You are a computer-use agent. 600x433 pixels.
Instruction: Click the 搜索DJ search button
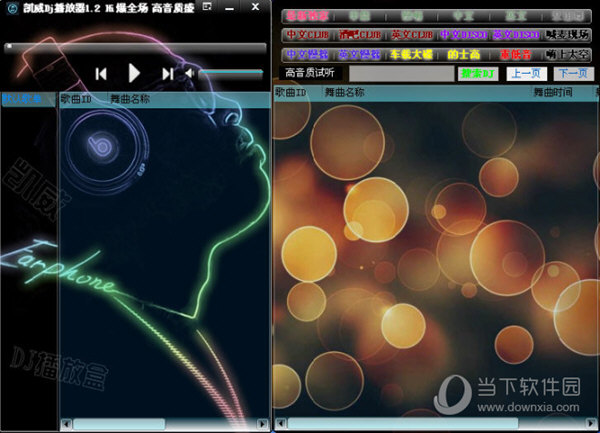478,73
